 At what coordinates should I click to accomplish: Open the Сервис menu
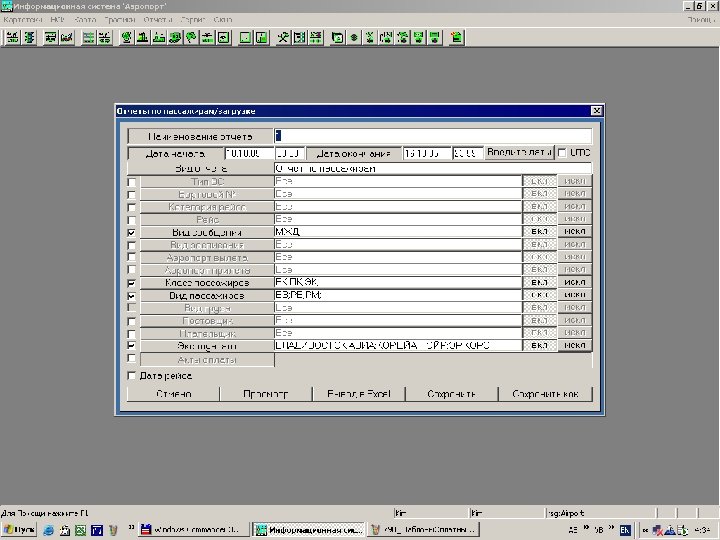pos(193,19)
